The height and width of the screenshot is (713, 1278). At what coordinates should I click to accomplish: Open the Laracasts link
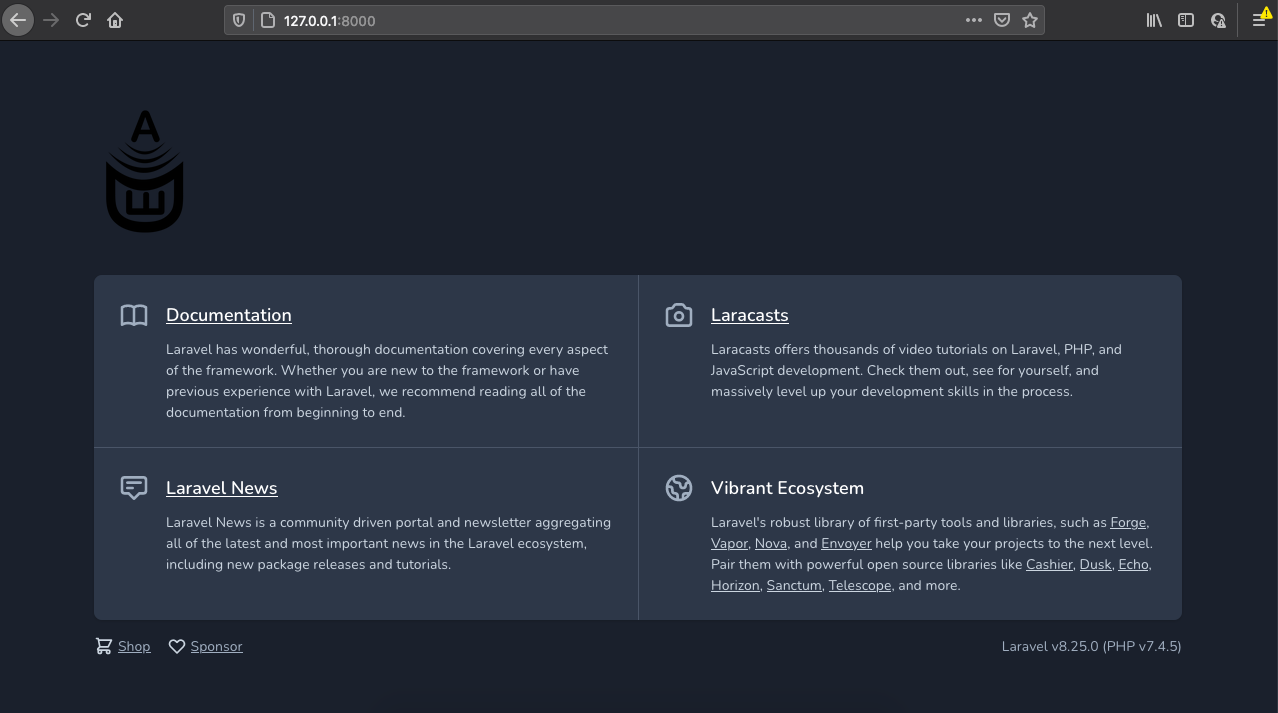[750, 315]
